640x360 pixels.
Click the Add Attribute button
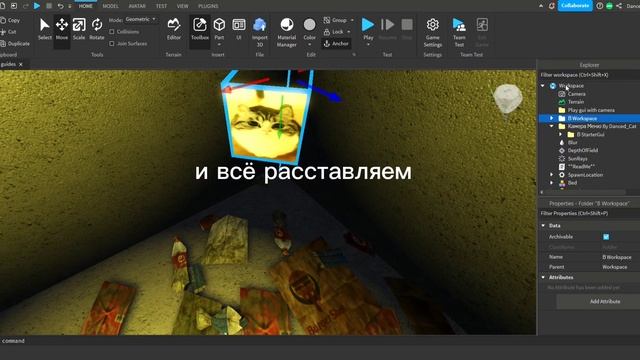click(605, 301)
